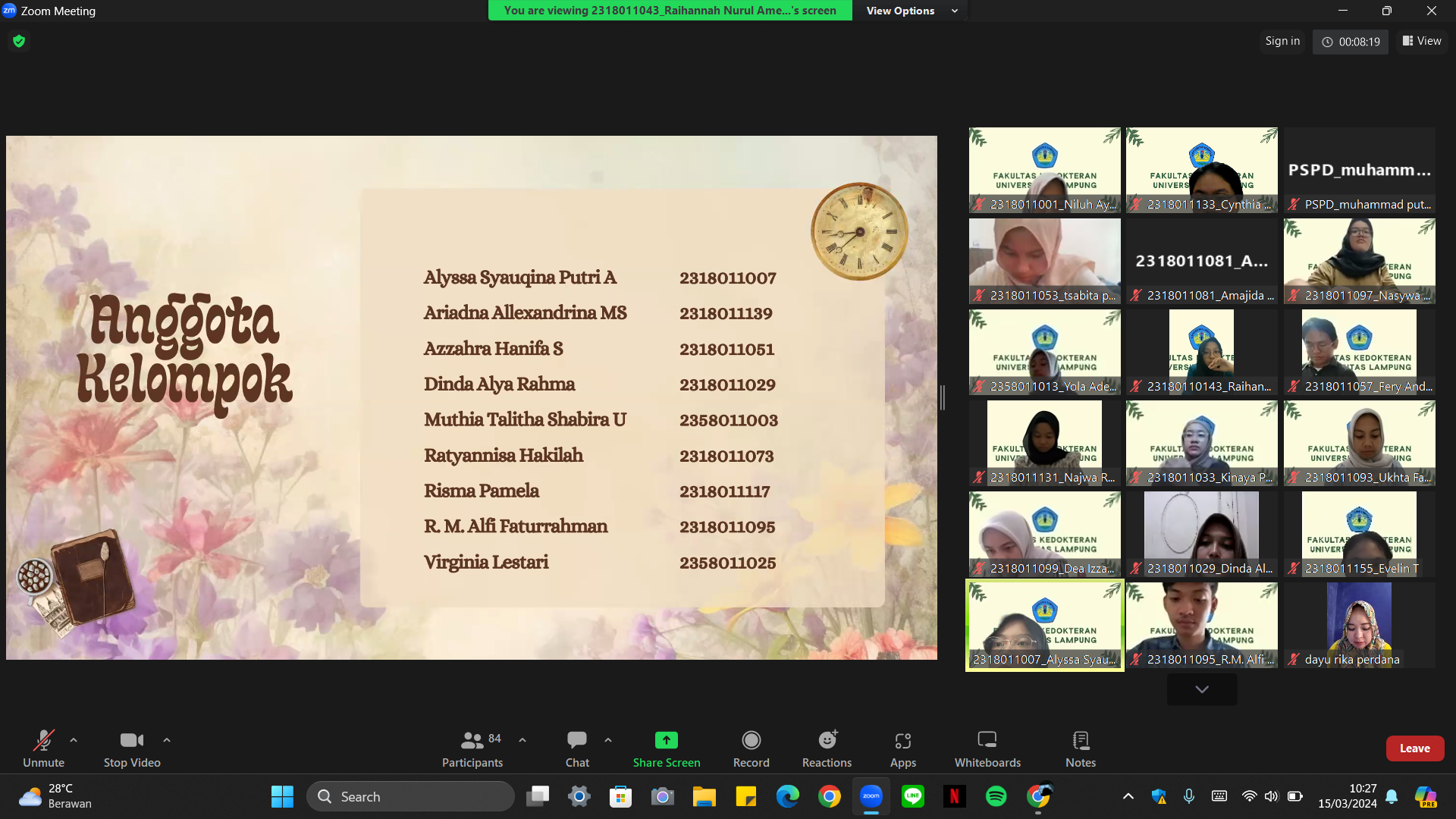Select the 2318011133_Cynthia video tile
Screen dimensions: 1456x819
click(x=1202, y=170)
